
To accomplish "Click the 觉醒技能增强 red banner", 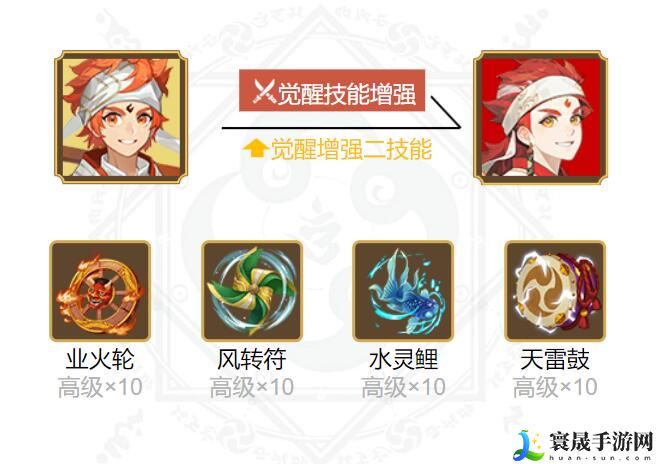I will tap(332, 91).
